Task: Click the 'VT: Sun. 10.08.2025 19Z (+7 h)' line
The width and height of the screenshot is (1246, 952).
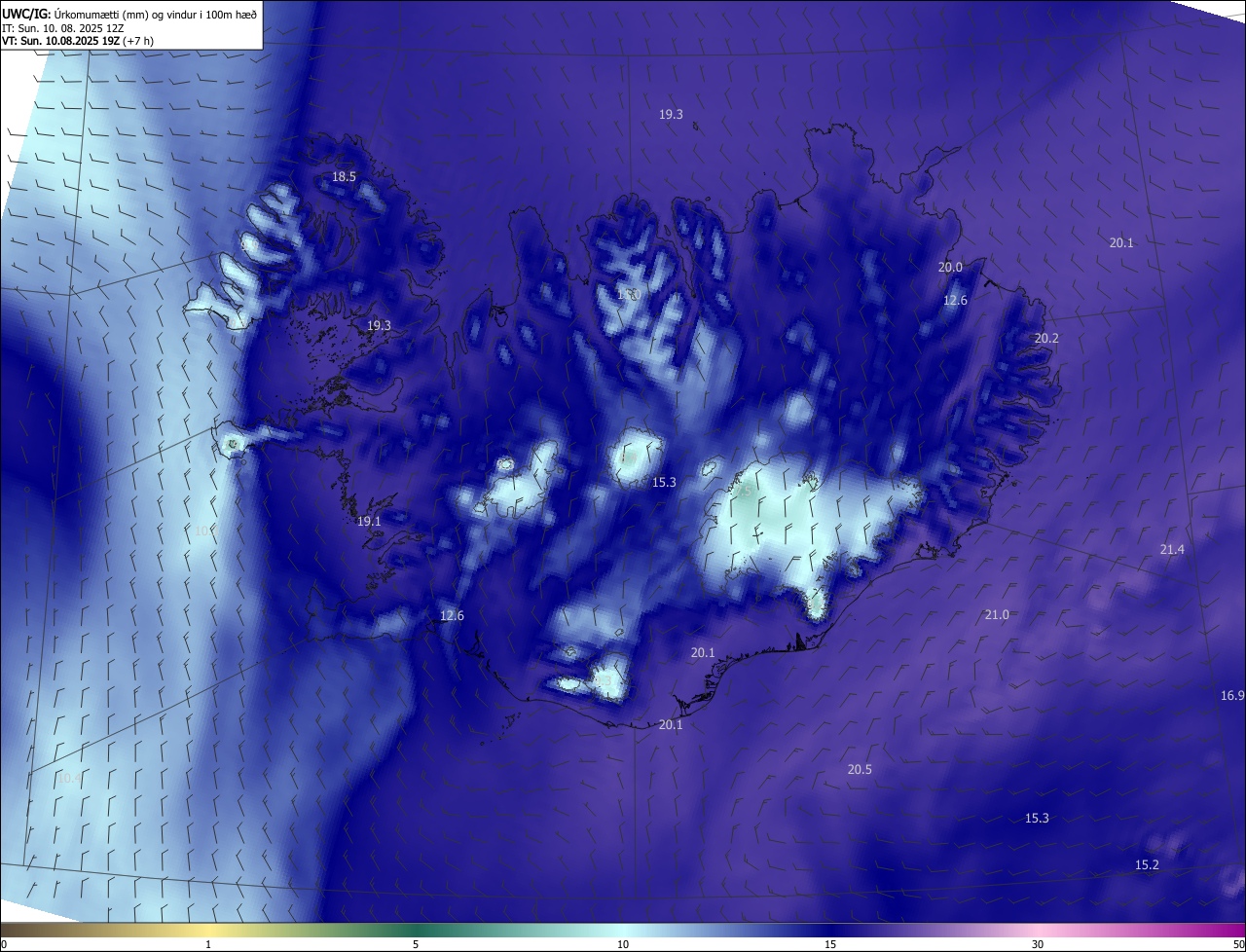Action: pos(78,41)
